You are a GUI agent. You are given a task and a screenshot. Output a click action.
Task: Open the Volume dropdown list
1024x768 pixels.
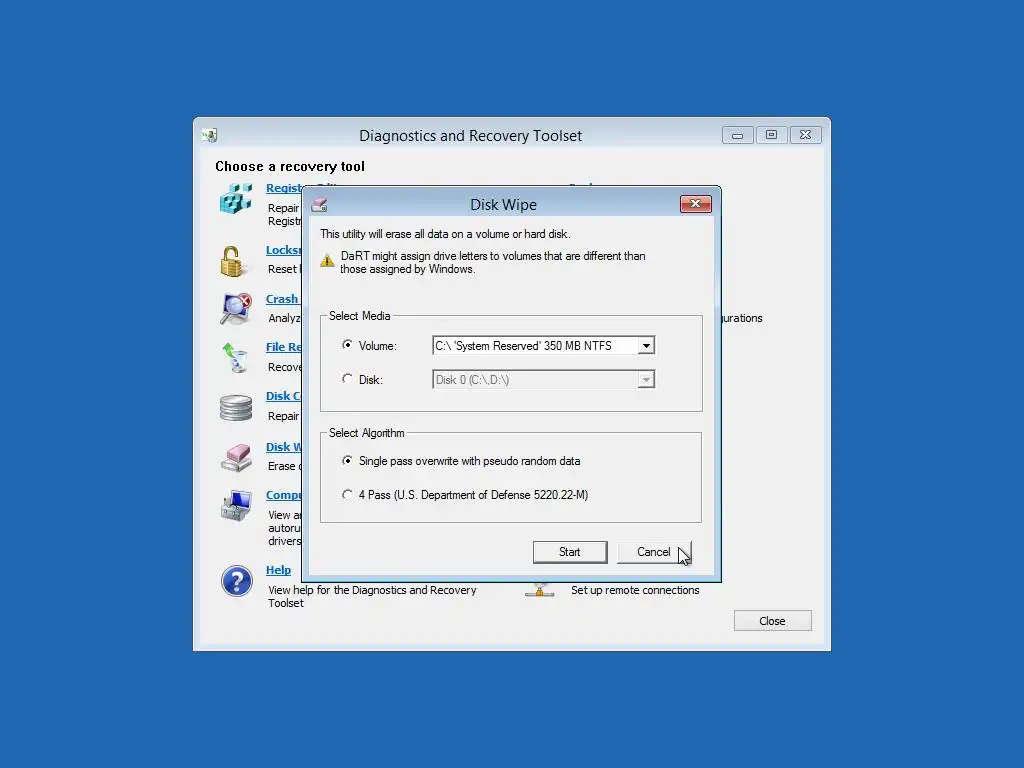point(646,345)
